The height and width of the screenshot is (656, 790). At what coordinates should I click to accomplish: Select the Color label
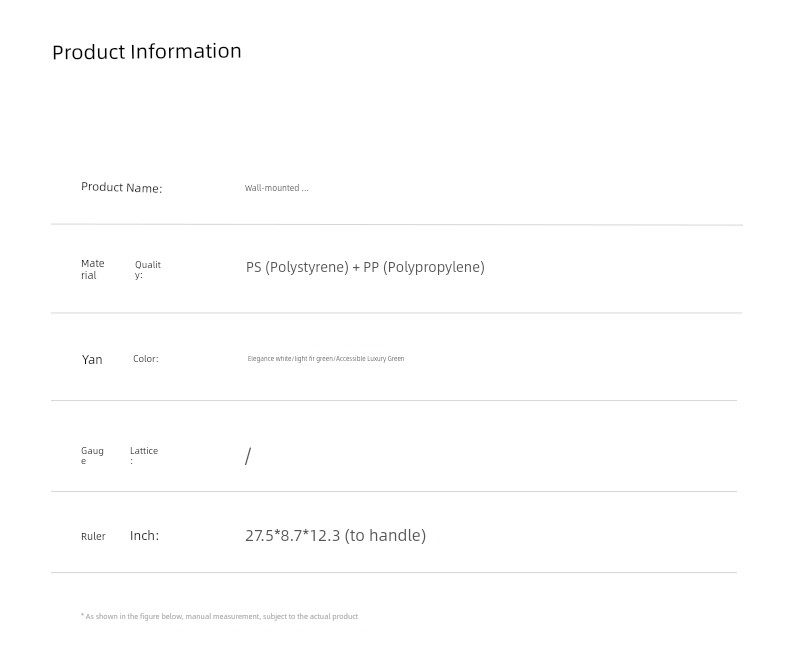pyautogui.click(x=145, y=358)
